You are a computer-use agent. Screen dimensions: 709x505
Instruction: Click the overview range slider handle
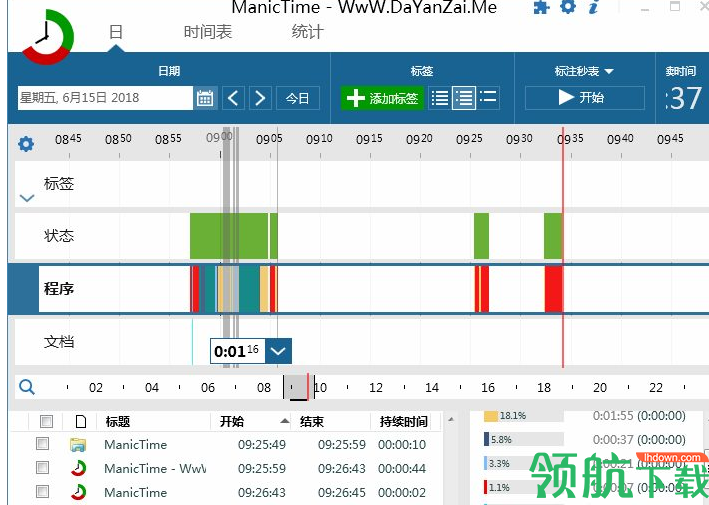point(298,388)
